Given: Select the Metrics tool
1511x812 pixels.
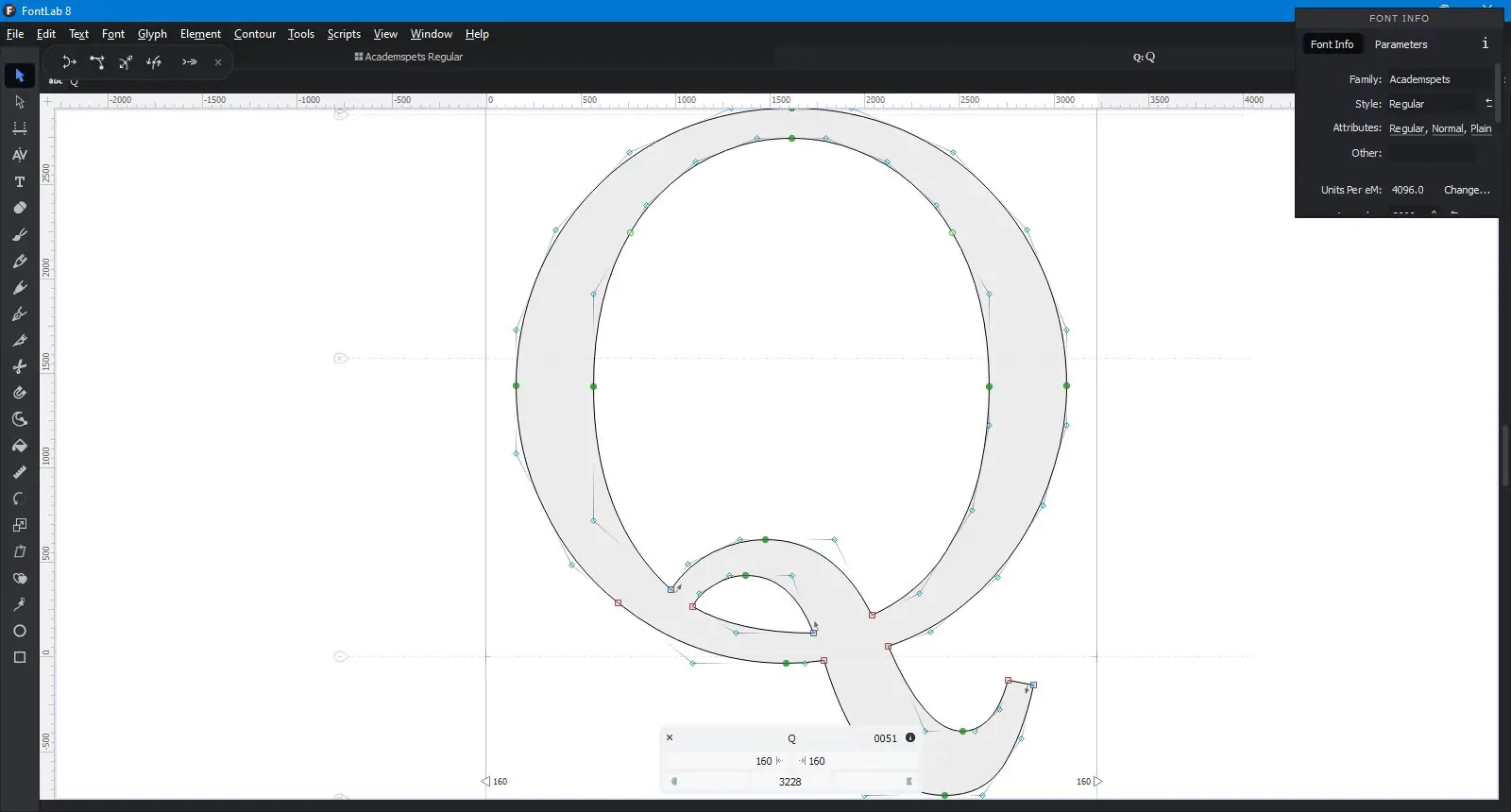Looking at the screenshot, I should click(20, 127).
